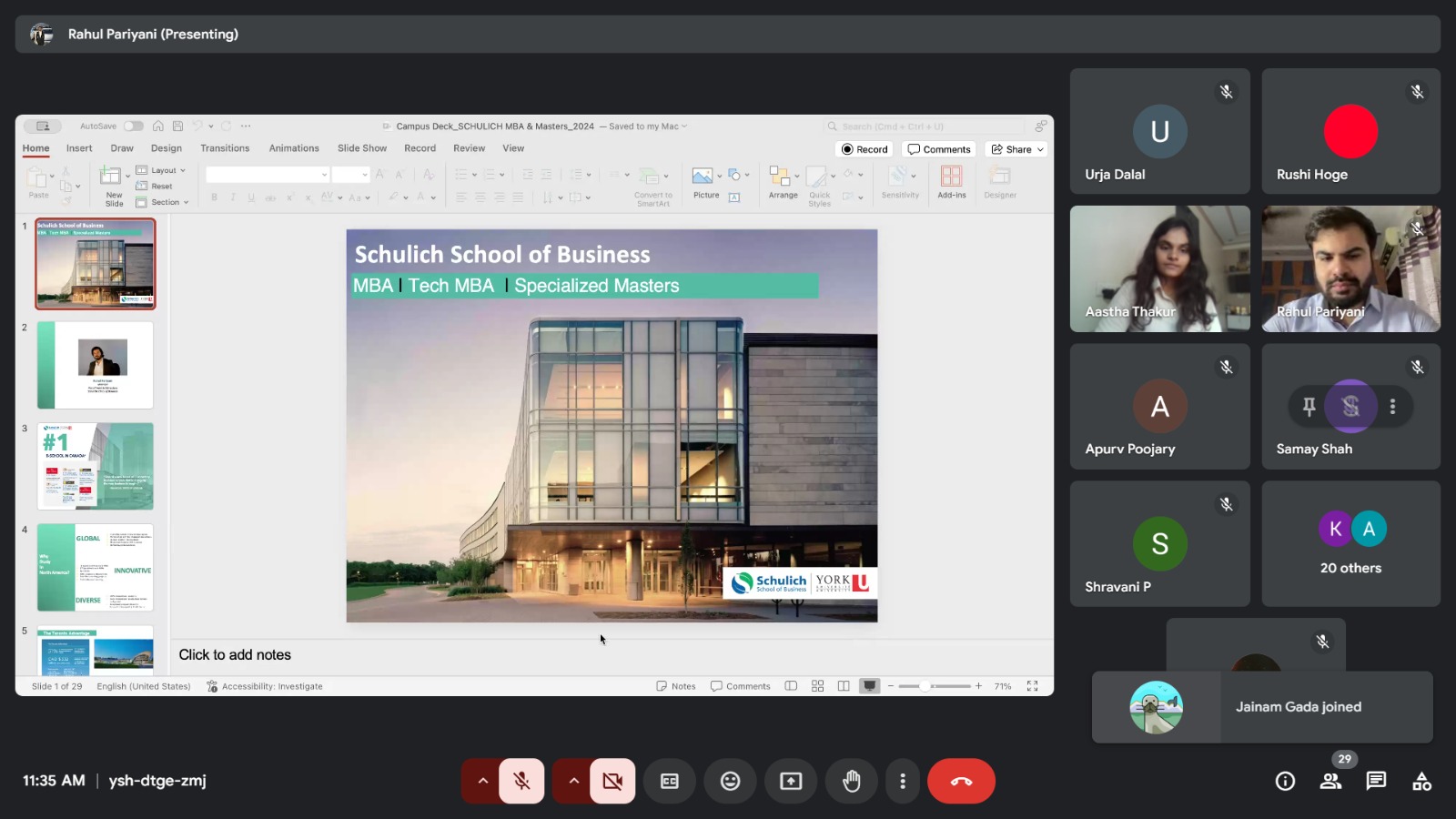Toggle your camera on/off button
This screenshot has width=1456, height=819.
612,781
